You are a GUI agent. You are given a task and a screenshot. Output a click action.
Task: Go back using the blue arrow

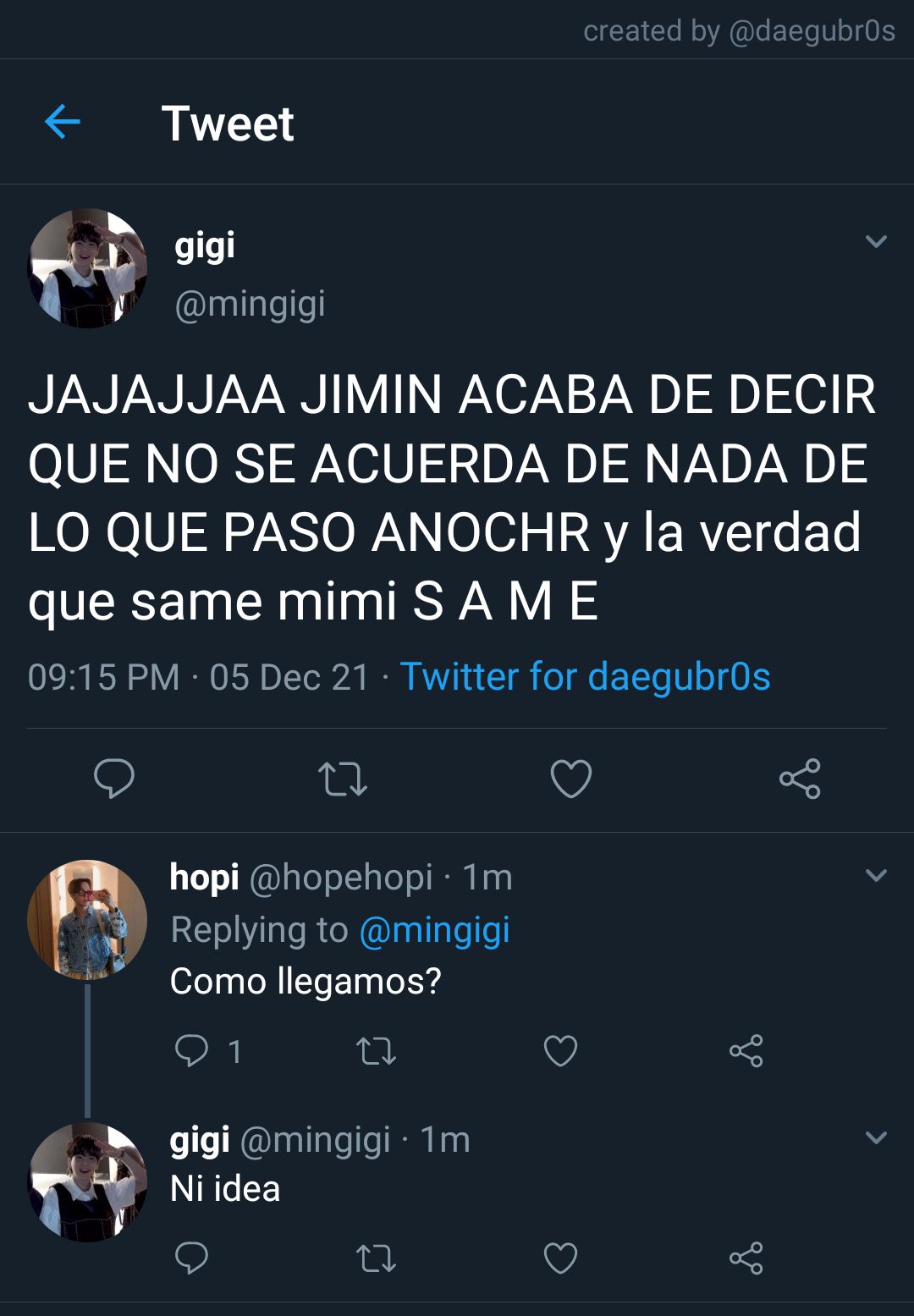click(x=62, y=123)
